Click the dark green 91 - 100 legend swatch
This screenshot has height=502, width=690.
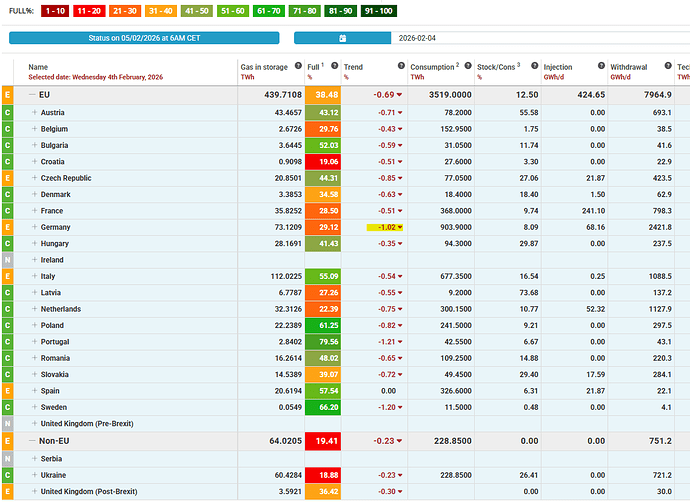pos(374,11)
